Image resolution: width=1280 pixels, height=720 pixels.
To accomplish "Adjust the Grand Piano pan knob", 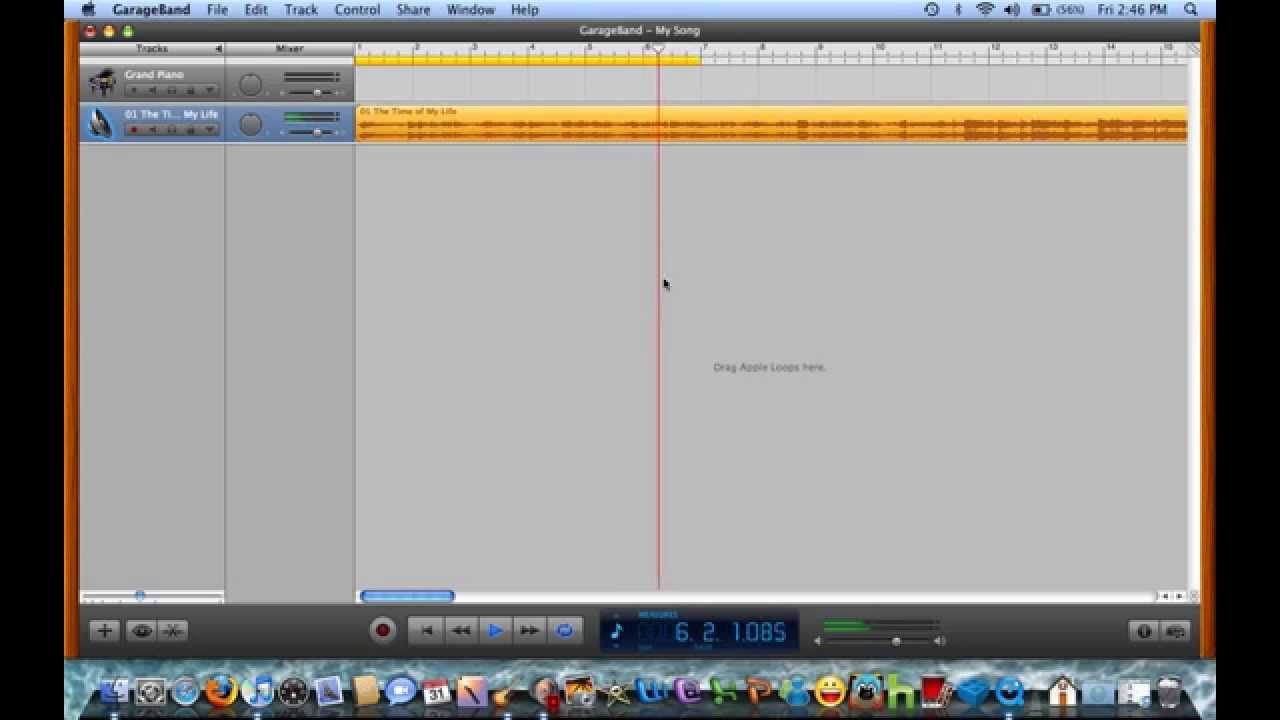I will pos(251,85).
